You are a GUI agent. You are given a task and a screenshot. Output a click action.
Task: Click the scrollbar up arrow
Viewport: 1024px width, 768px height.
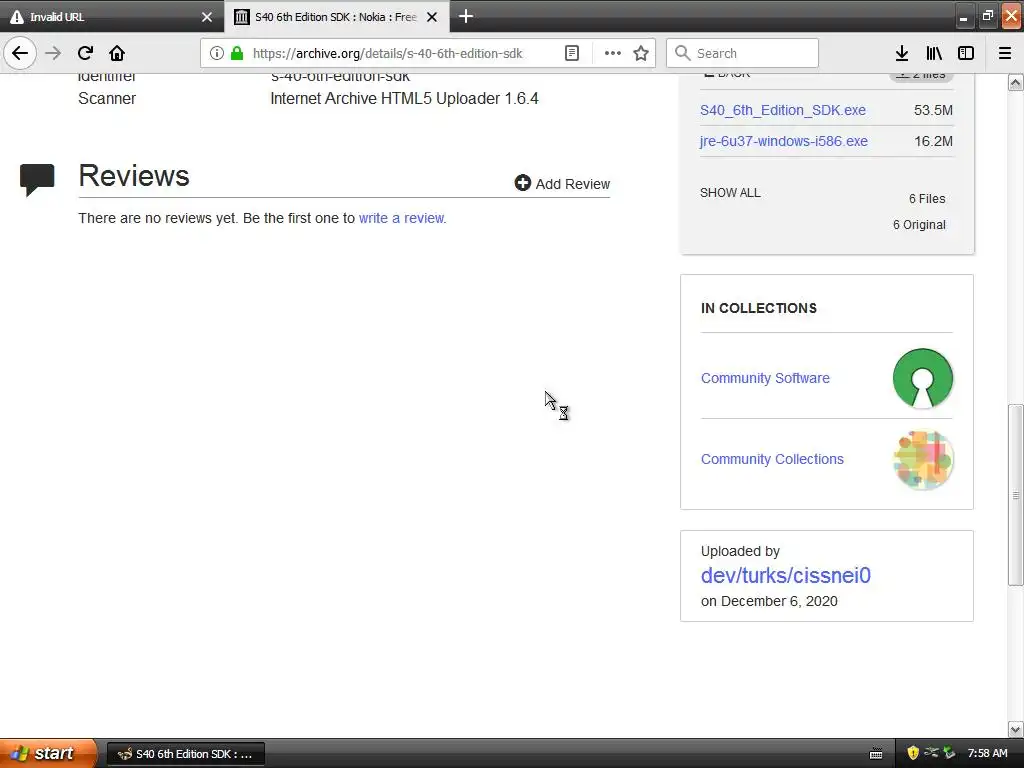point(1015,82)
